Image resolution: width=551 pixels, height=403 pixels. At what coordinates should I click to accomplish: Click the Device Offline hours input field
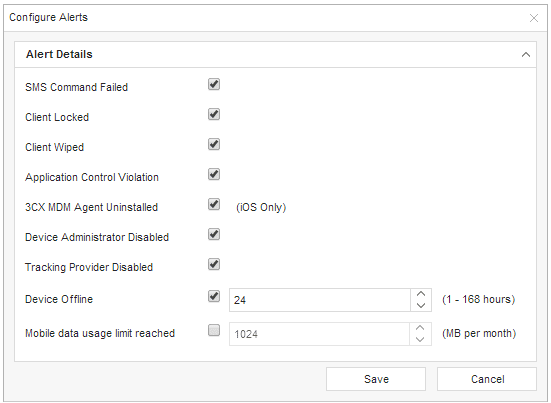(320, 300)
